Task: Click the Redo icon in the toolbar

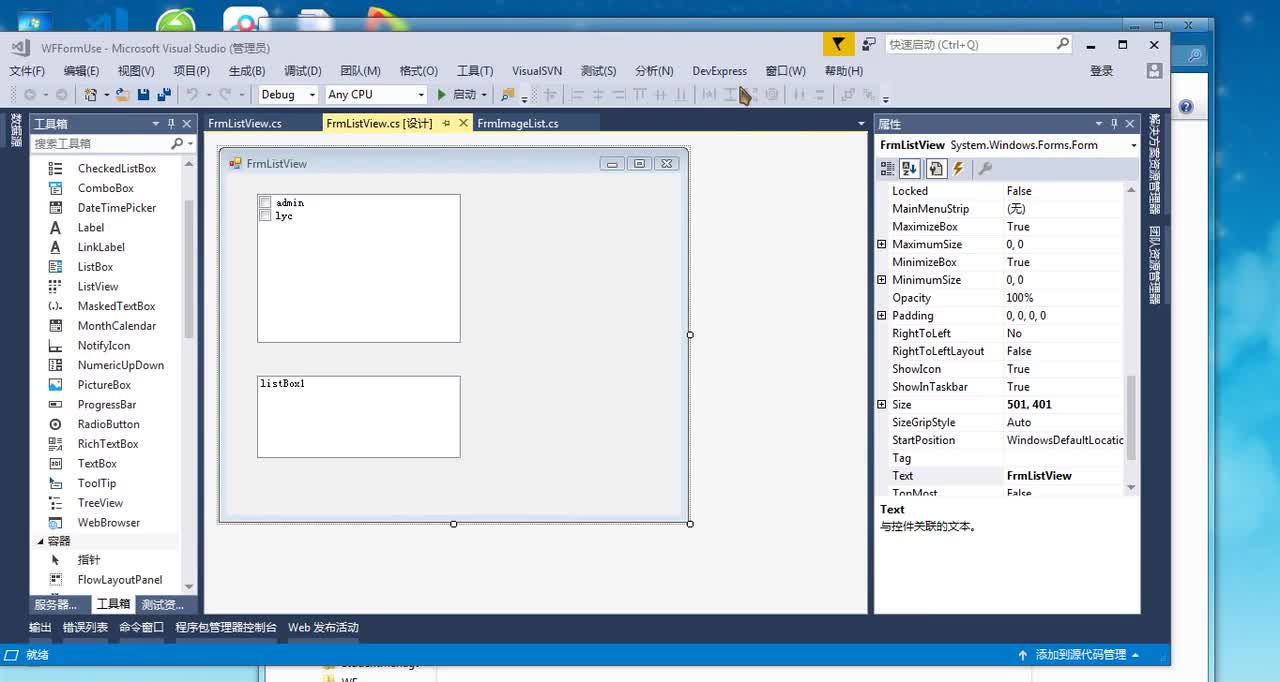Action: click(225, 94)
